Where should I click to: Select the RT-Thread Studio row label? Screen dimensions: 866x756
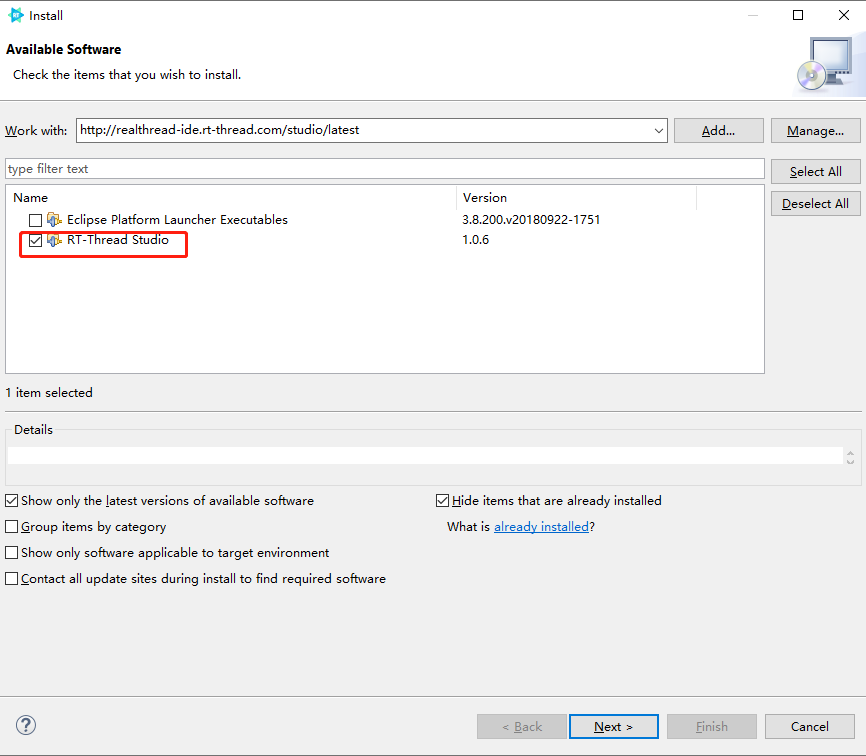pyautogui.click(x=118, y=240)
